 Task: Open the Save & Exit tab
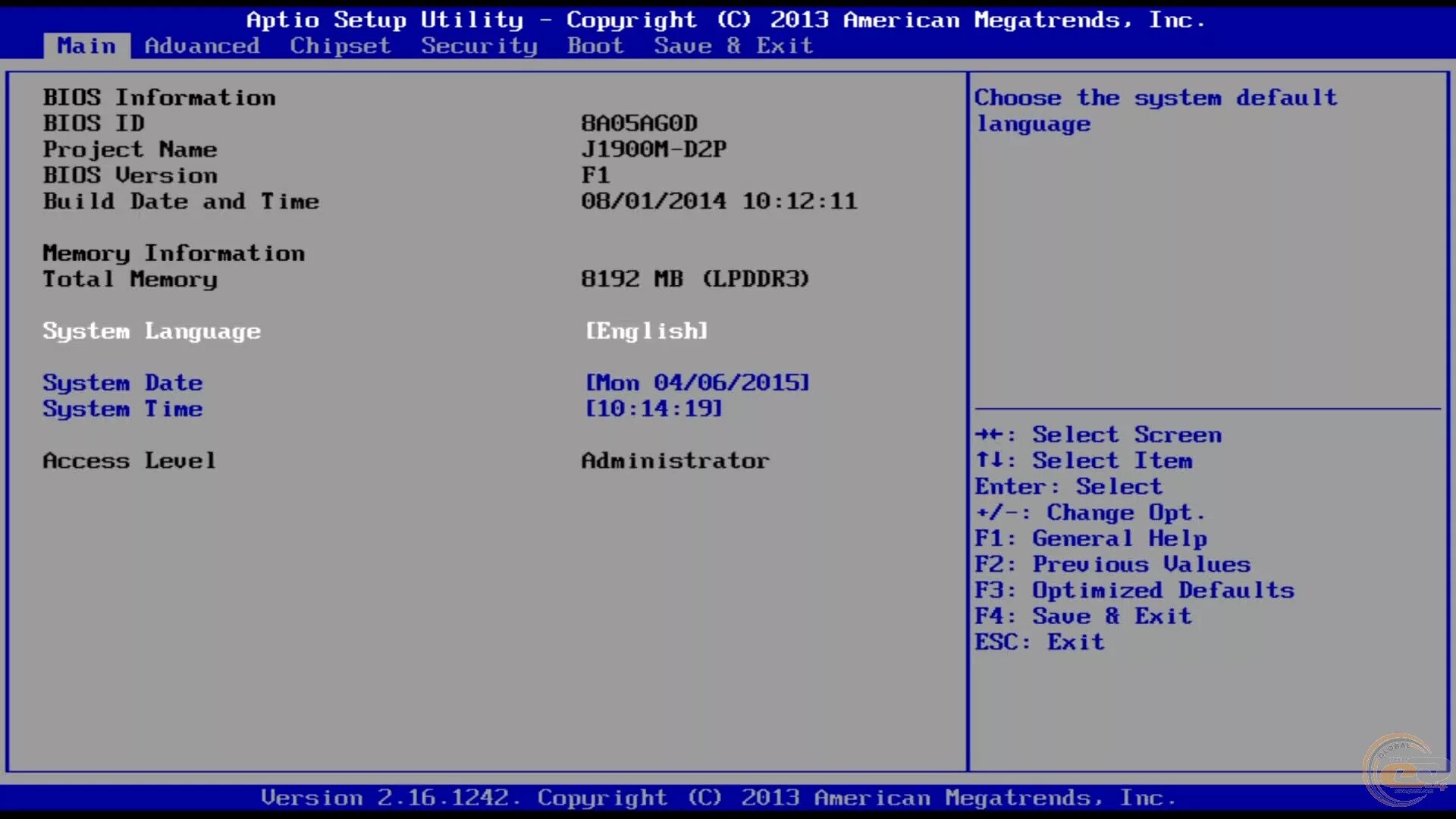pos(733,45)
